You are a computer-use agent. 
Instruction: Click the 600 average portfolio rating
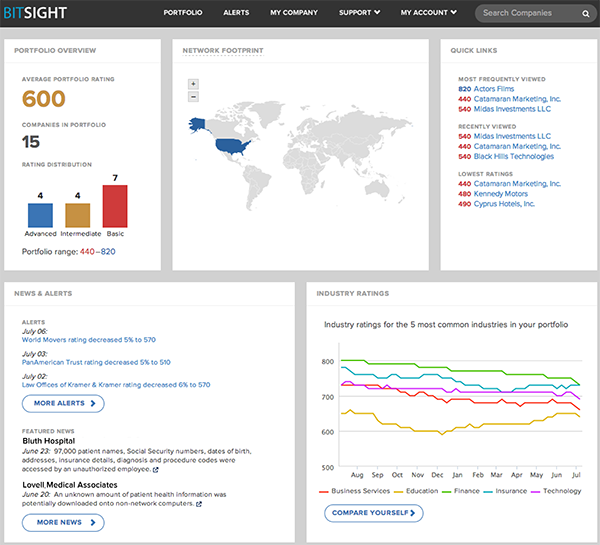44,99
